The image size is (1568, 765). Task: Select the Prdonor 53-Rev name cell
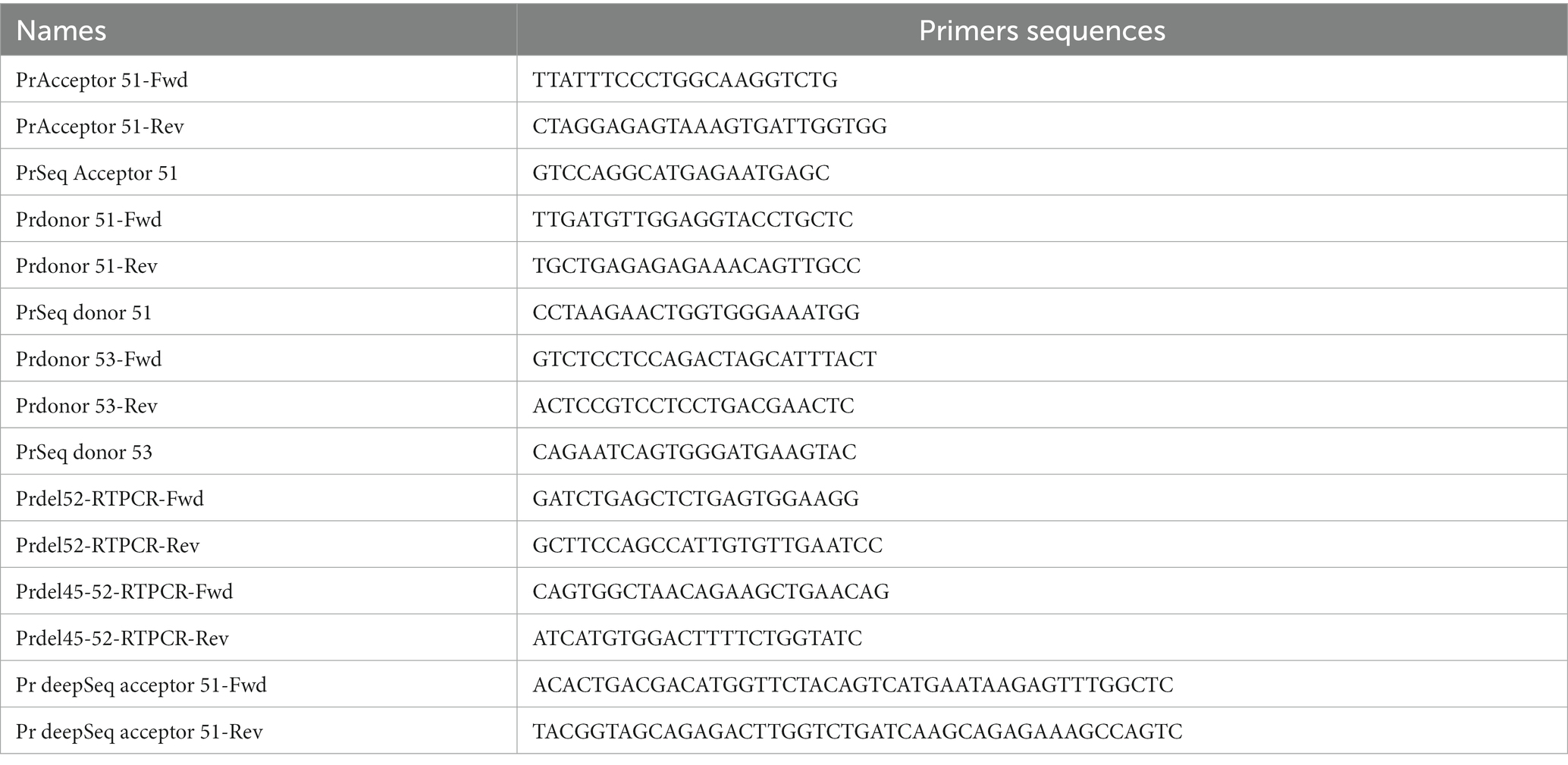pyautogui.click(x=259, y=406)
